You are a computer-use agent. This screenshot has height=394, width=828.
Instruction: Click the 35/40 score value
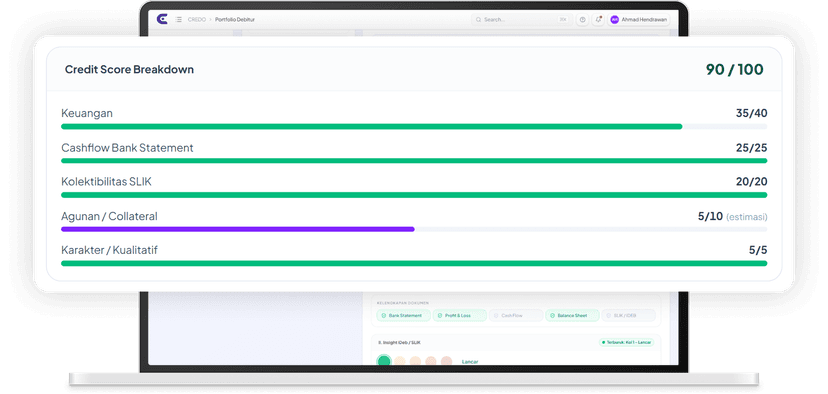click(x=751, y=113)
